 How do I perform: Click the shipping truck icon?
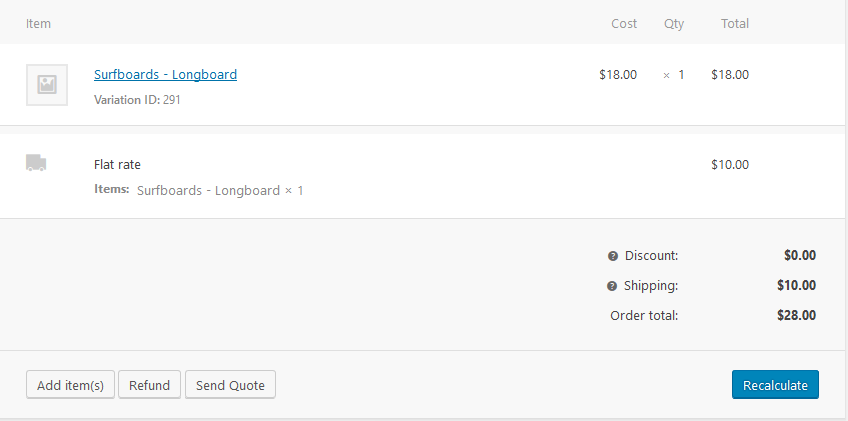tap(36, 163)
